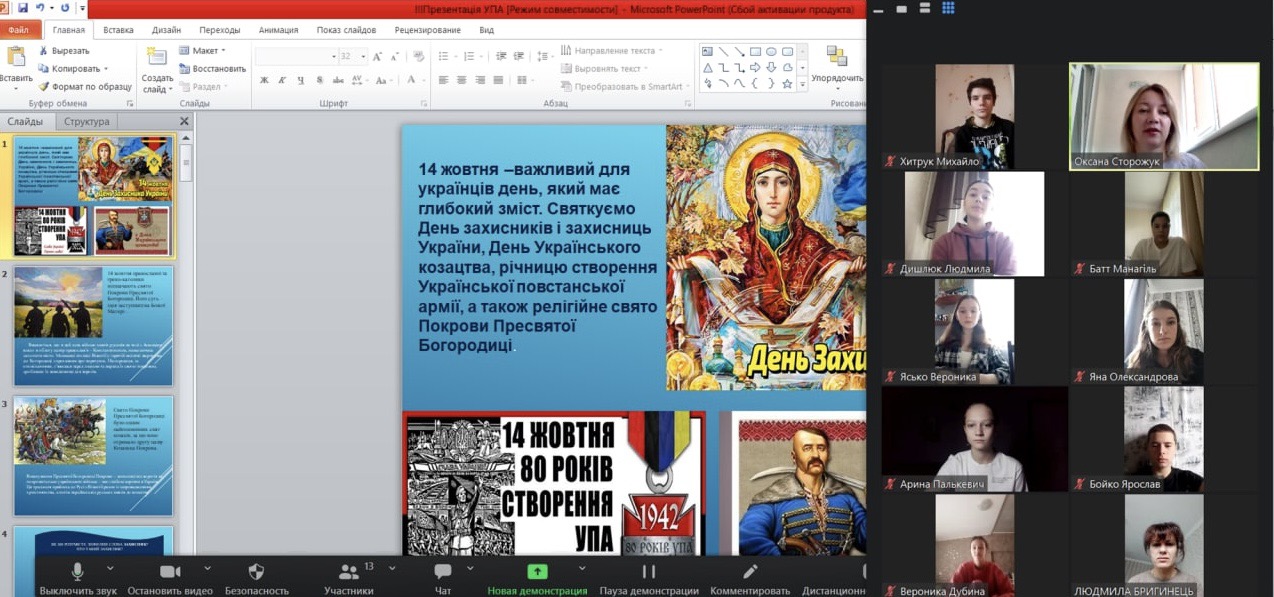The image size is (1274, 597).
Task: Switch to the Дизайн ribbon tab
Action: pos(167,30)
